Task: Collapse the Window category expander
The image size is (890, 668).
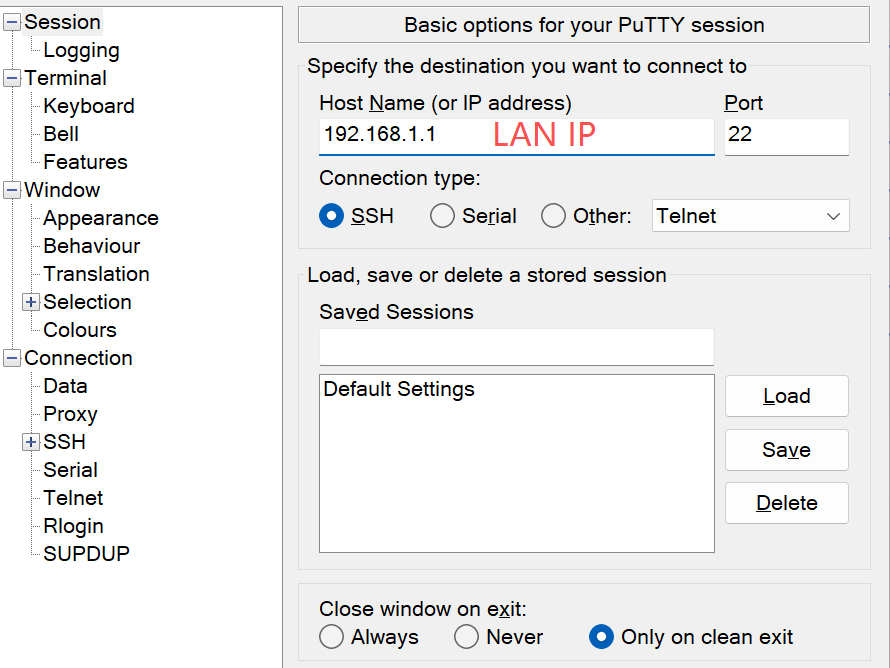Action: [12, 190]
